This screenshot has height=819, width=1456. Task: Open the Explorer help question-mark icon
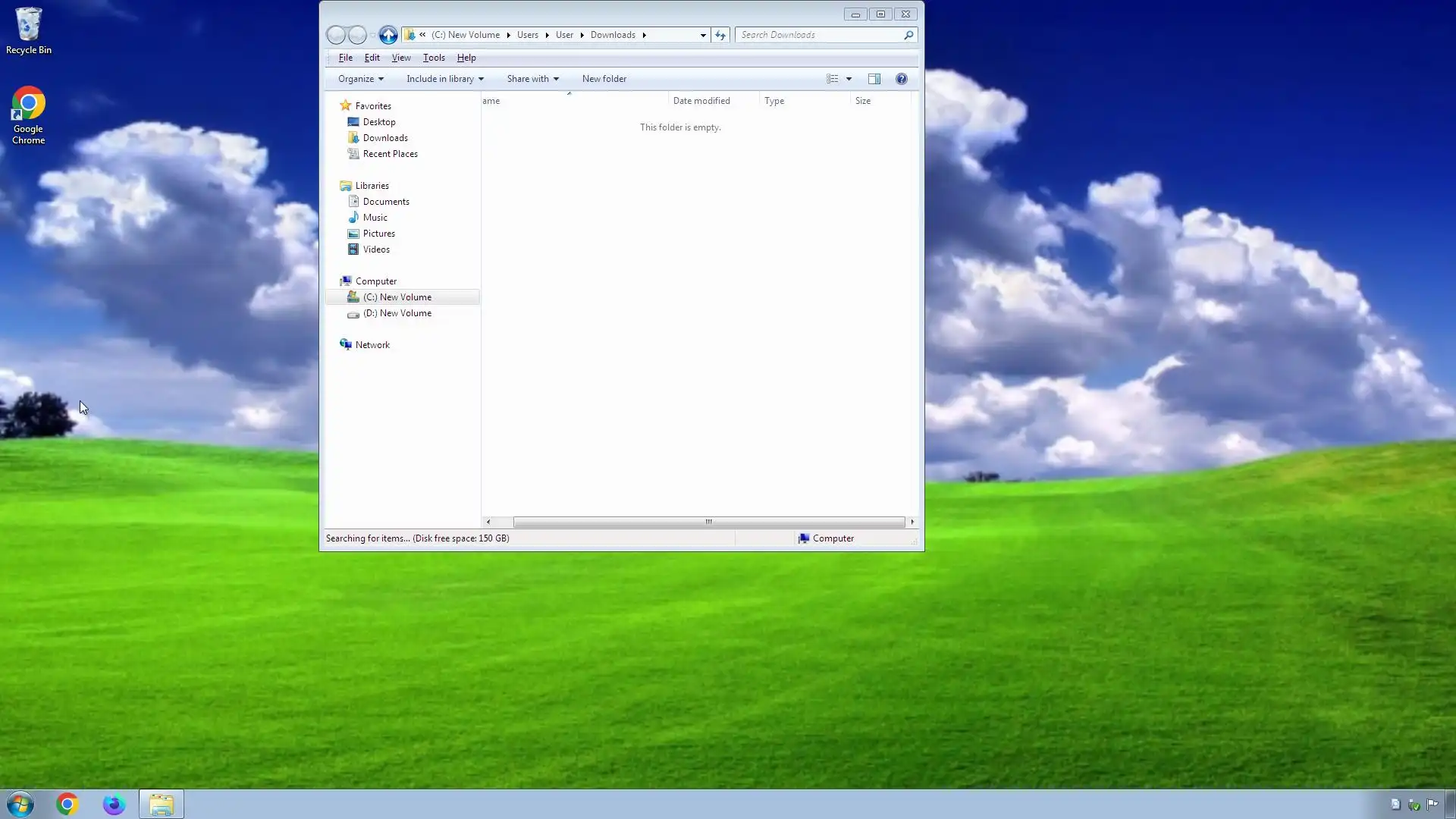901,79
